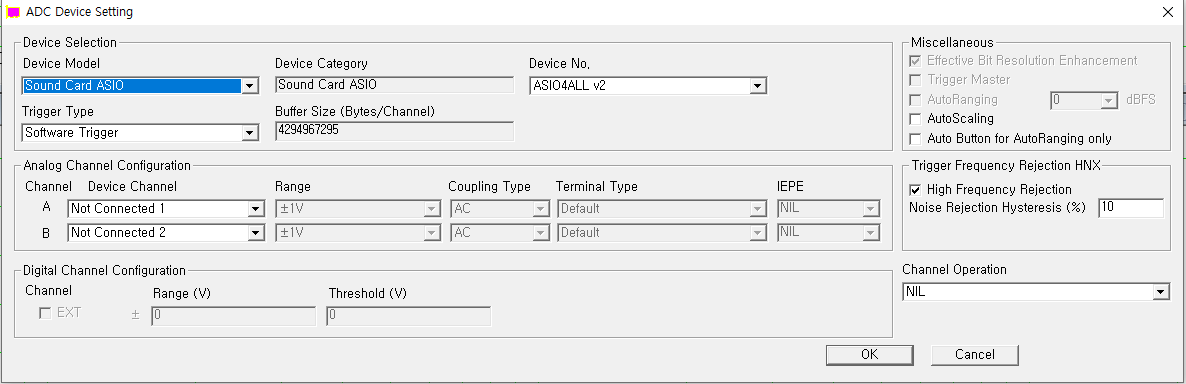The width and height of the screenshot is (1186, 384).
Task: Click the ADC Device Setting title bar icon
Action: tap(13, 12)
